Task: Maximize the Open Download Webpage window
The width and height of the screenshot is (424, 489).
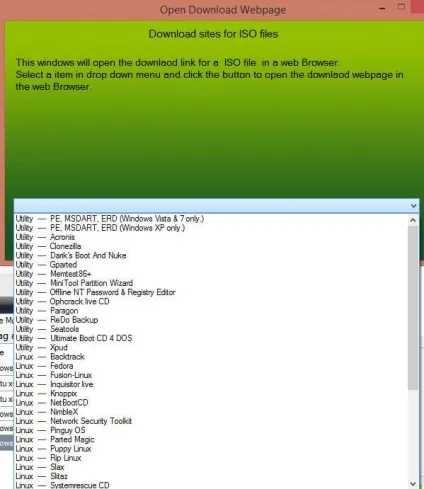Action: pyautogui.click(x=401, y=7)
